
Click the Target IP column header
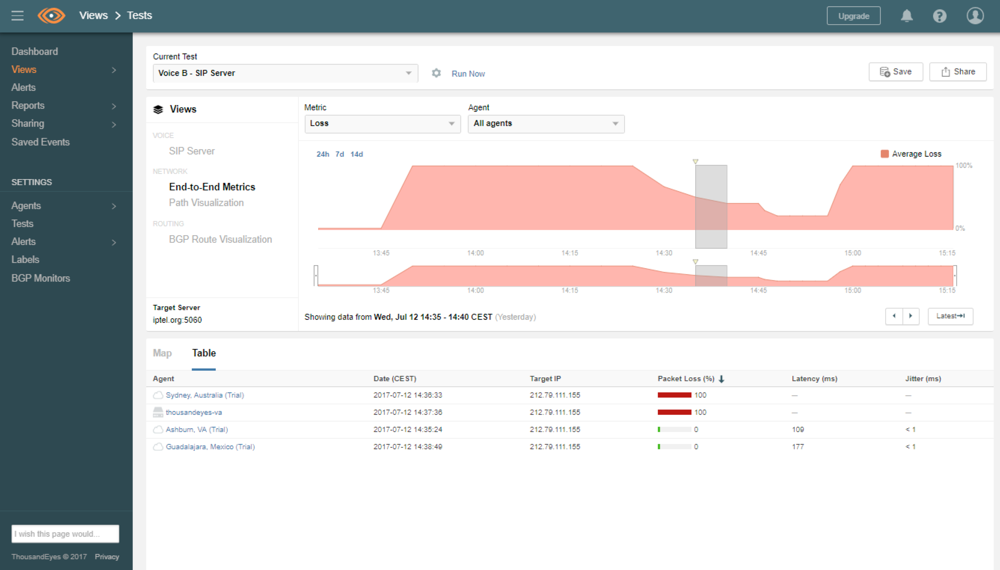pyautogui.click(x=545, y=379)
